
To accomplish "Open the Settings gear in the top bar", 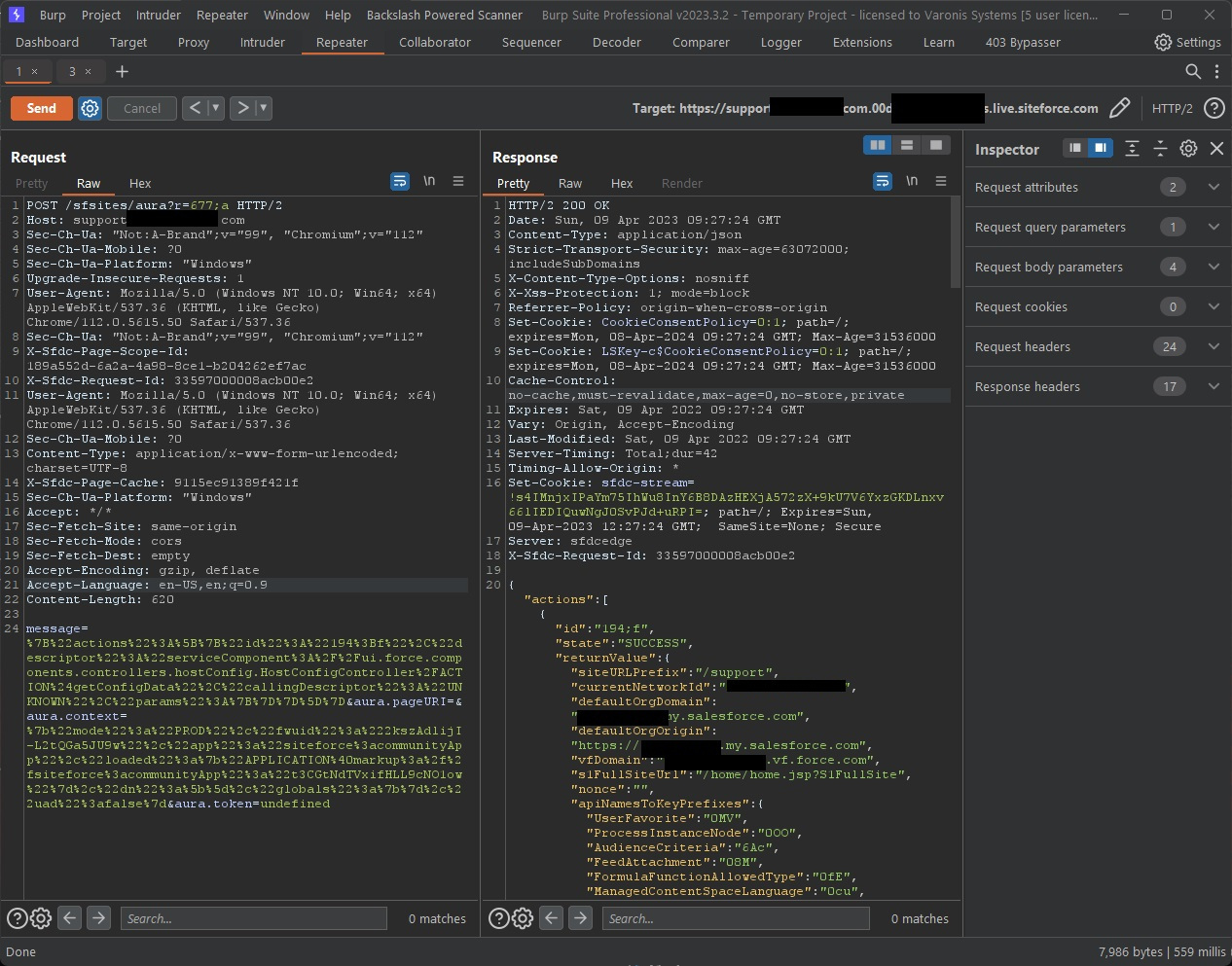I will pos(1163,42).
